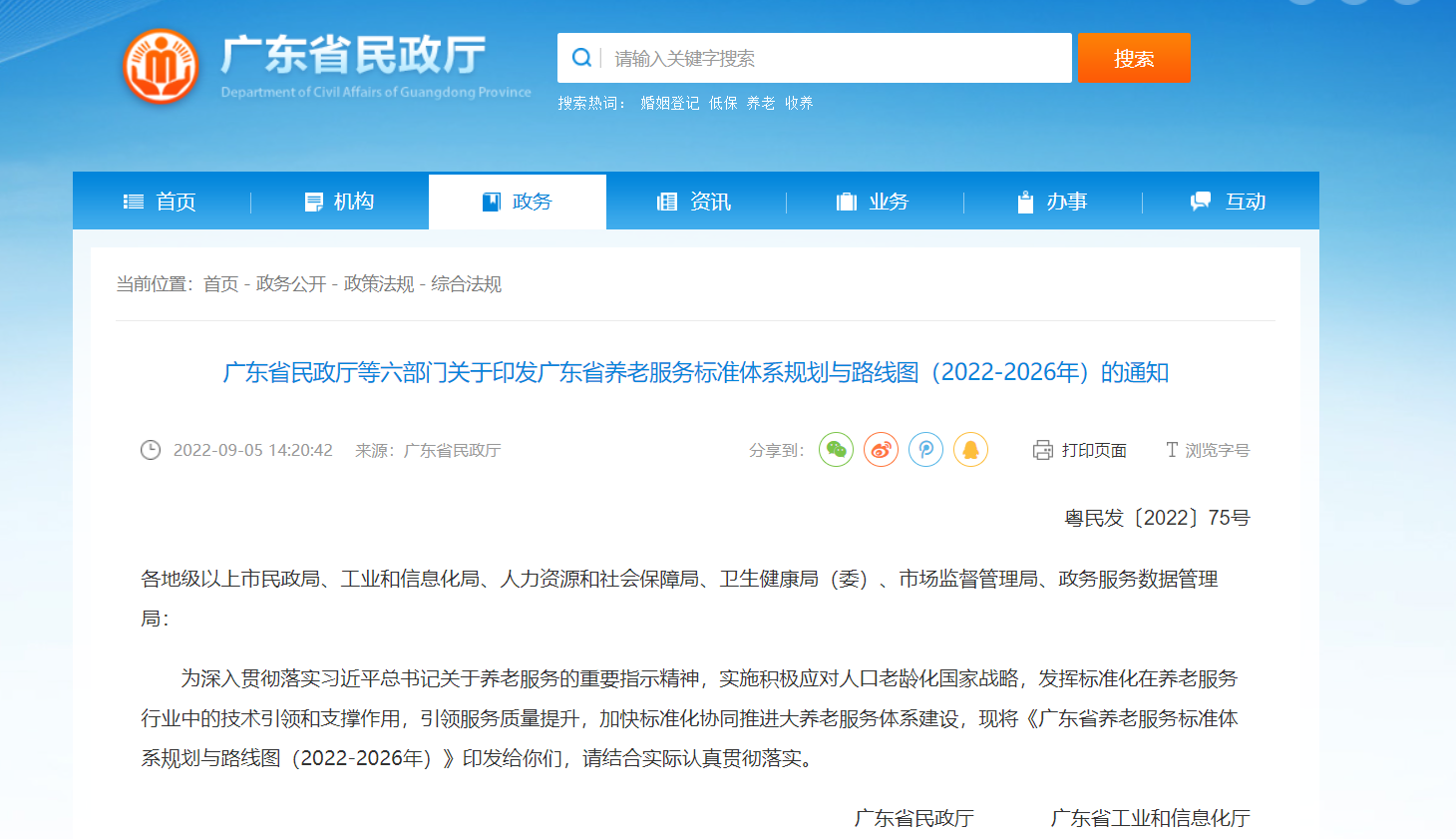Click the 广东省民政厅 site title text
Image resolution: width=1456 pixels, height=839 pixels.
[353, 55]
